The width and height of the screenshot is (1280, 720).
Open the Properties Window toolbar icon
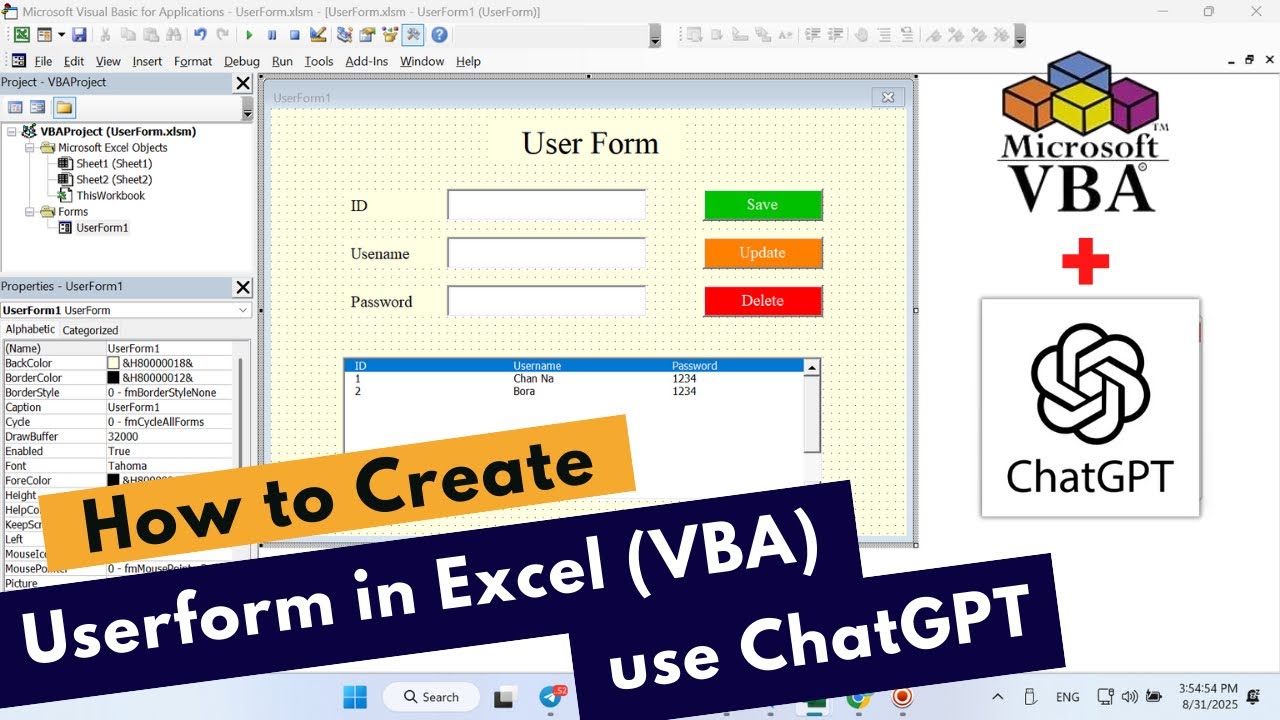coord(367,35)
